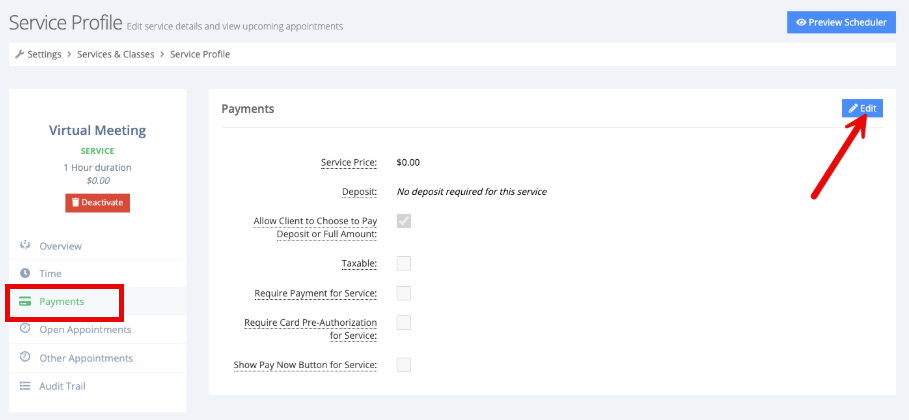Click the Service Profile page heading
The width and height of the screenshot is (909, 420).
[x=66, y=23]
